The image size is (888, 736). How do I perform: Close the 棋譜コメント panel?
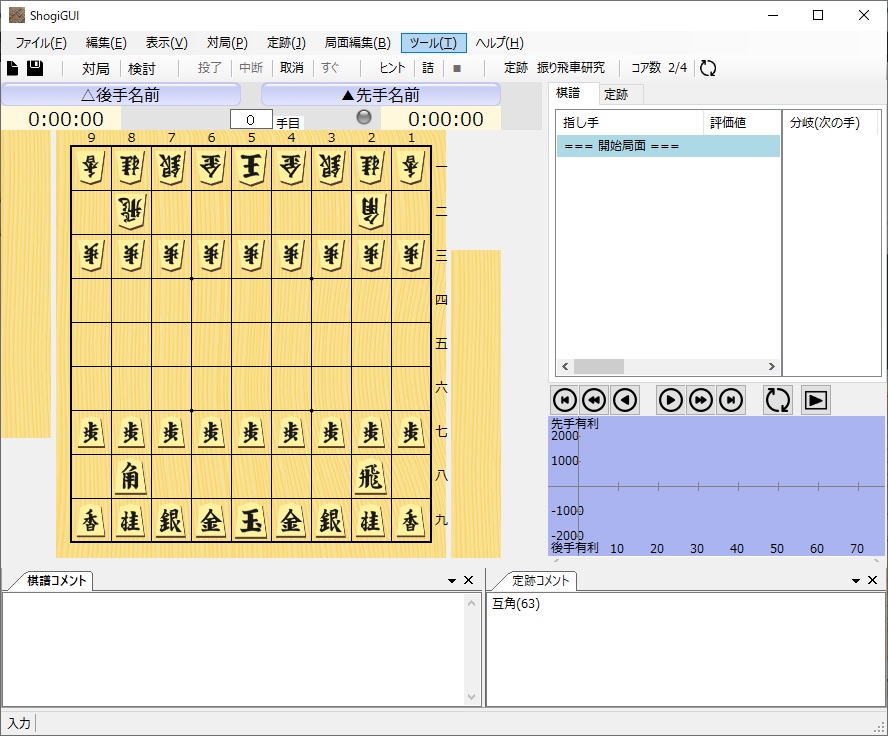point(468,580)
